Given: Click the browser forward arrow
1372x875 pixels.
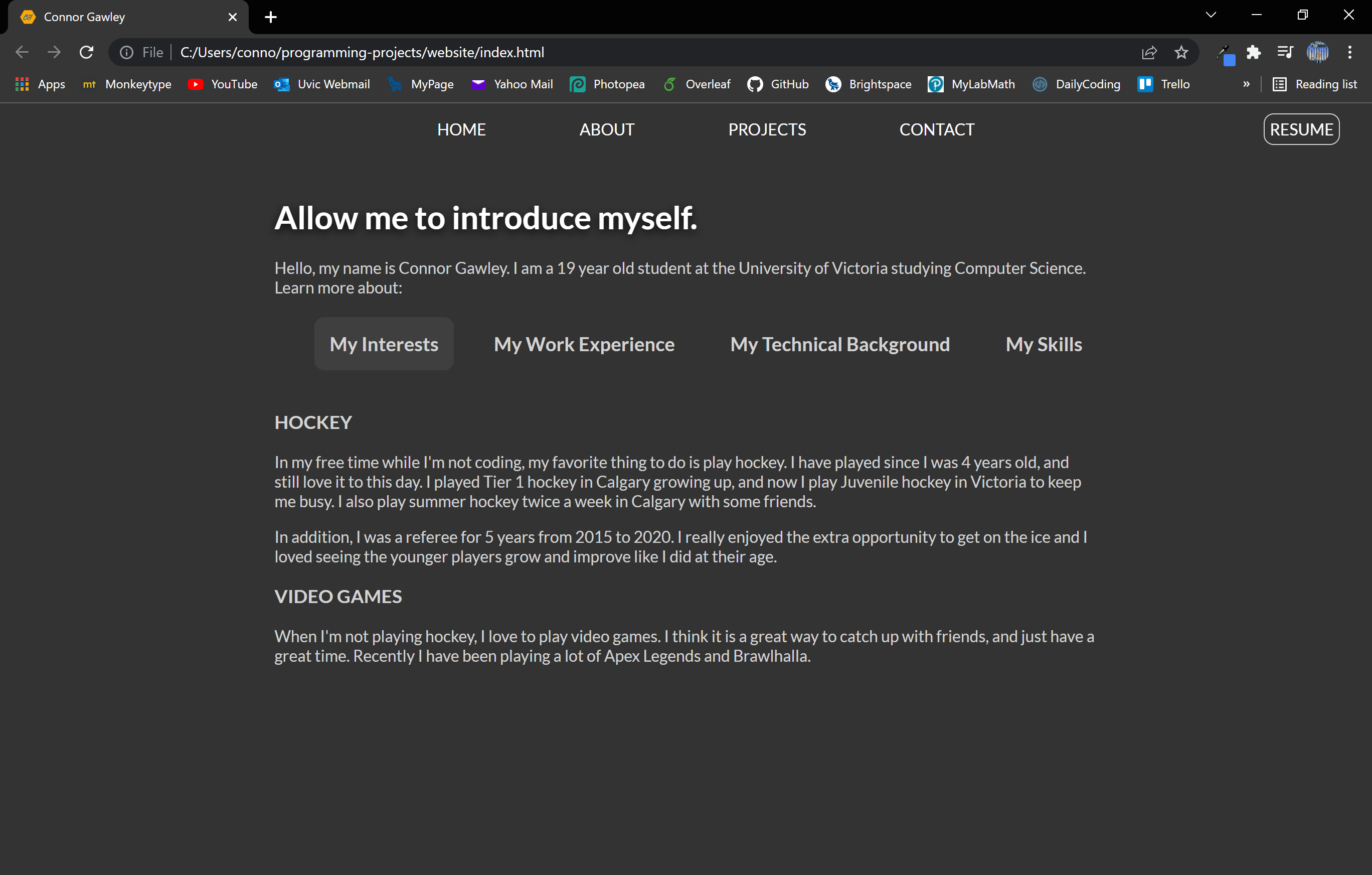Looking at the screenshot, I should pyautogui.click(x=54, y=53).
